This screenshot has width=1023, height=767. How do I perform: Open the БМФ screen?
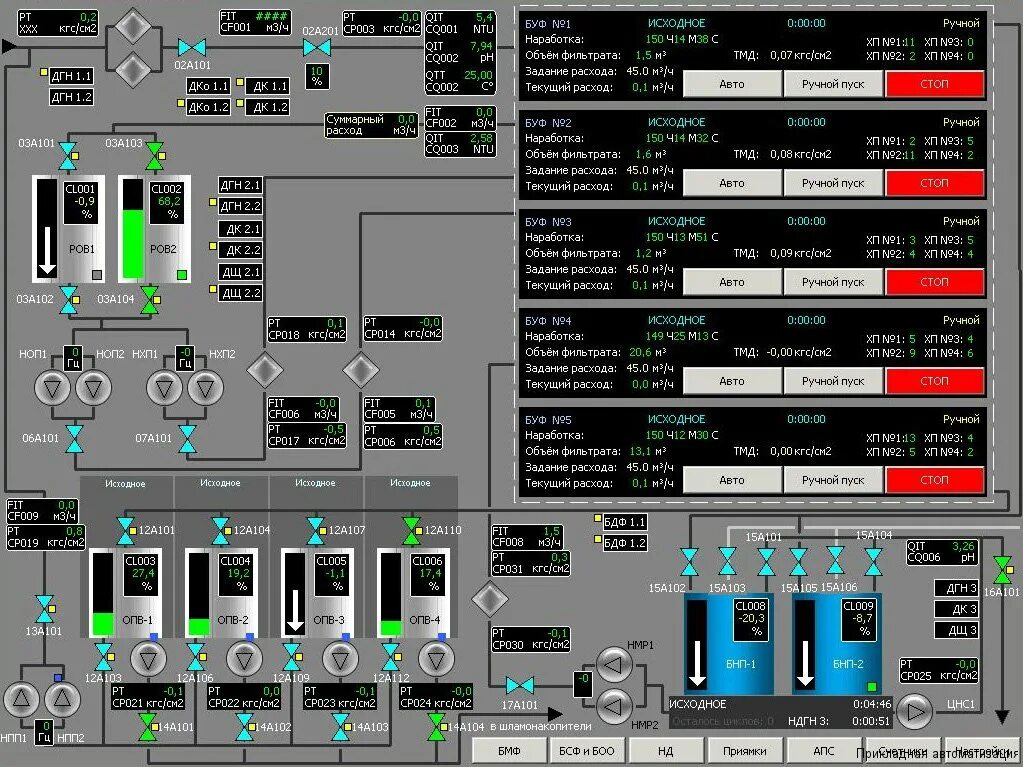point(510,751)
